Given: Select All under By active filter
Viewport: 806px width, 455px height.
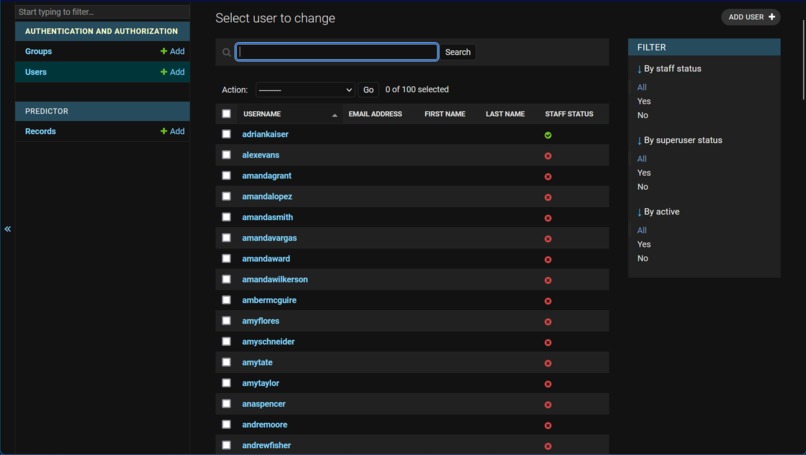Looking at the screenshot, I should point(642,230).
